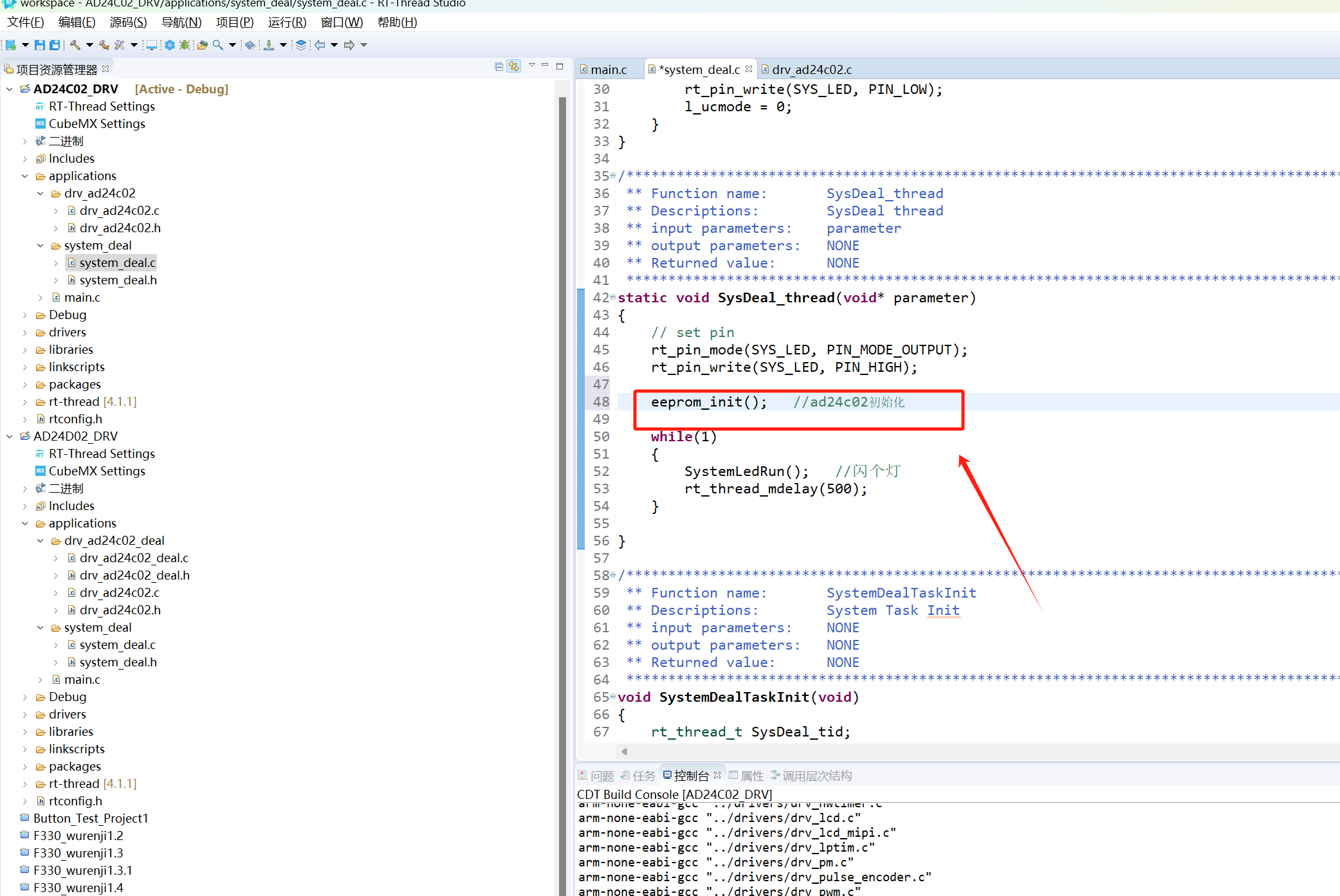Collapse the function comment block at line 35
1340x896 pixels.
pos(612,176)
